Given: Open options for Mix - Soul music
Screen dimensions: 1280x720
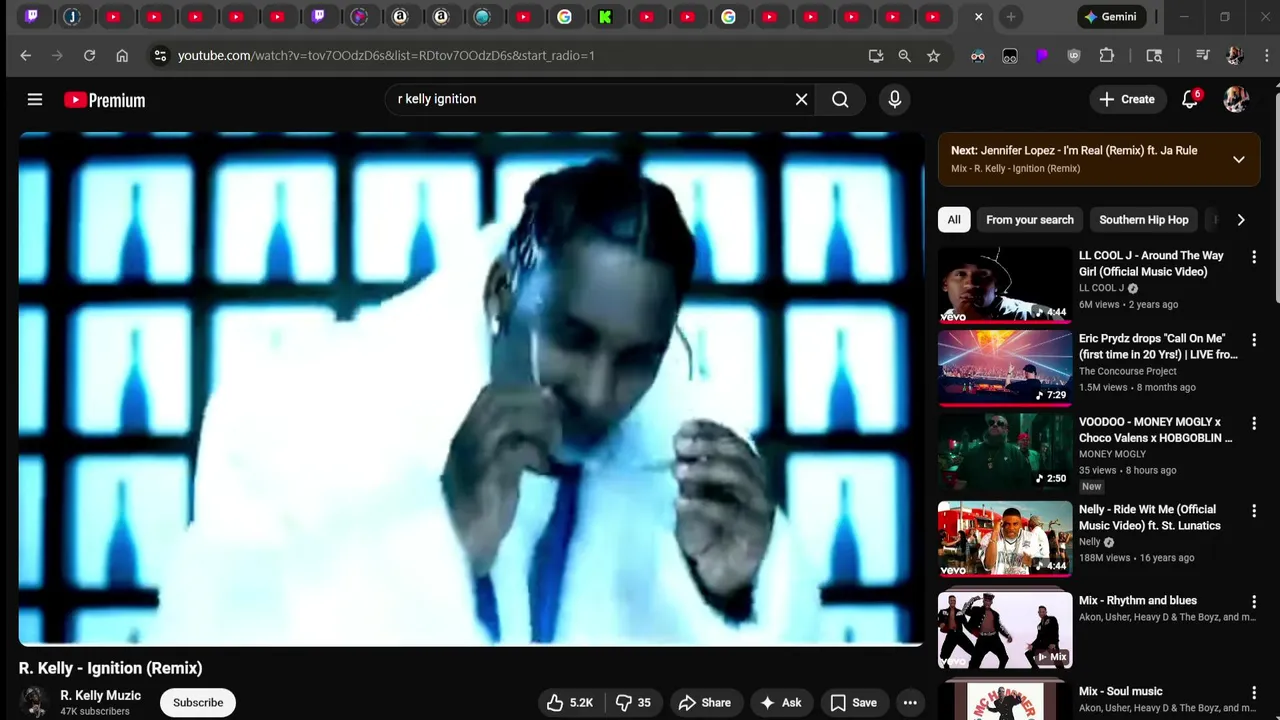Looking at the screenshot, I should click(x=1254, y=693).
